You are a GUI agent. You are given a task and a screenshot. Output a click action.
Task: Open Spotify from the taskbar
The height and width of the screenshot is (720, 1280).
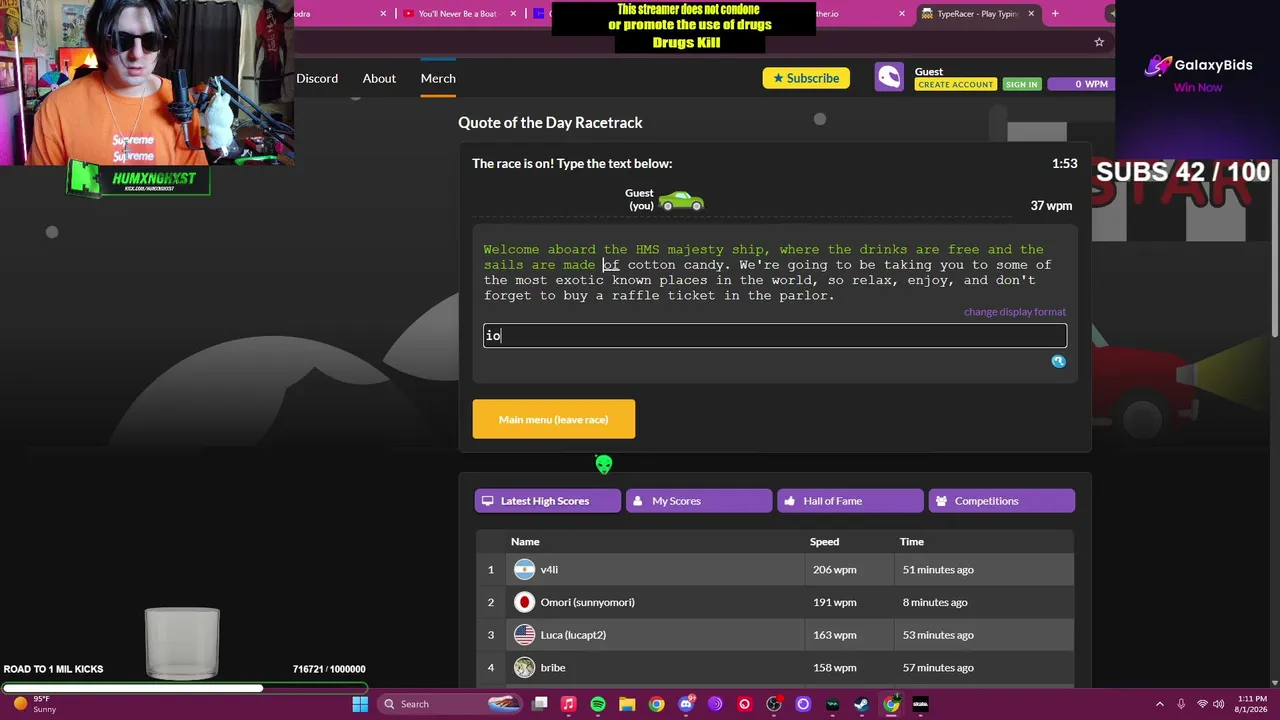[x=598, y=704]
